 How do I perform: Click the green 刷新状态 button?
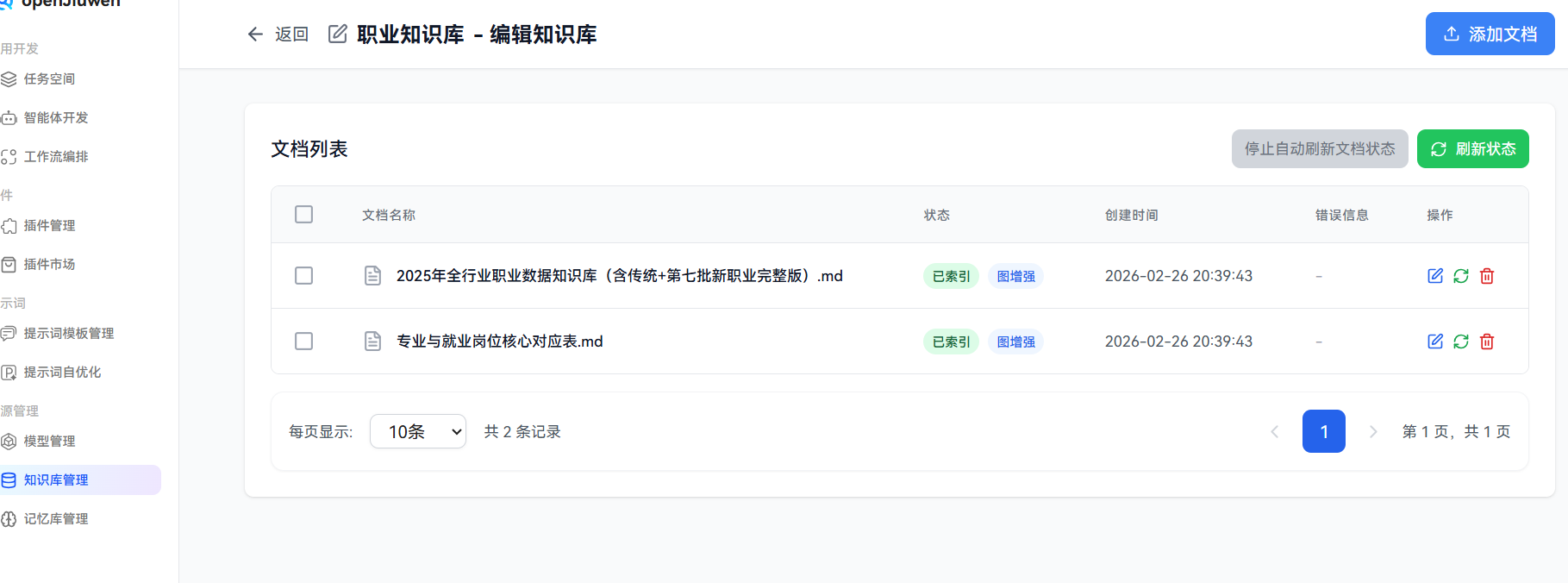pos(1472,148)
